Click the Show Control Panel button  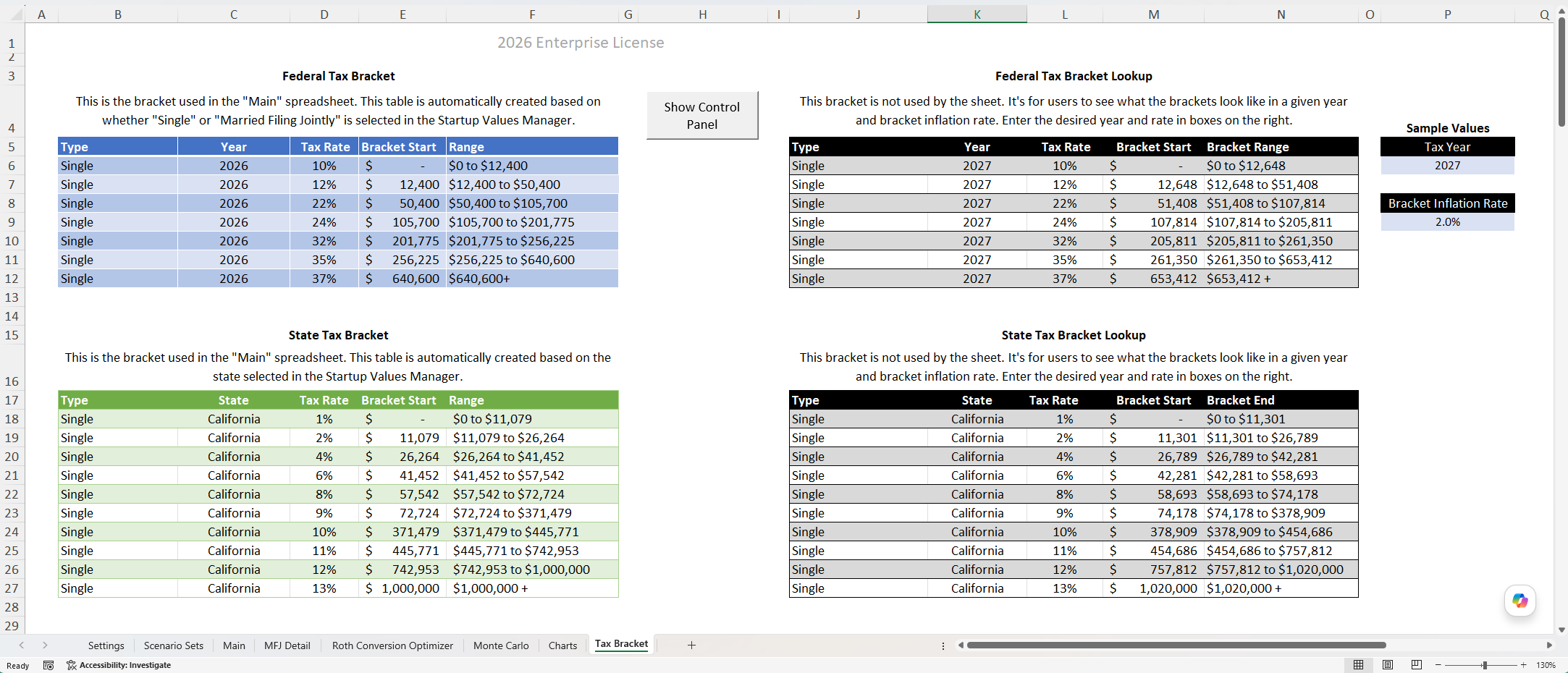point(701,115)
